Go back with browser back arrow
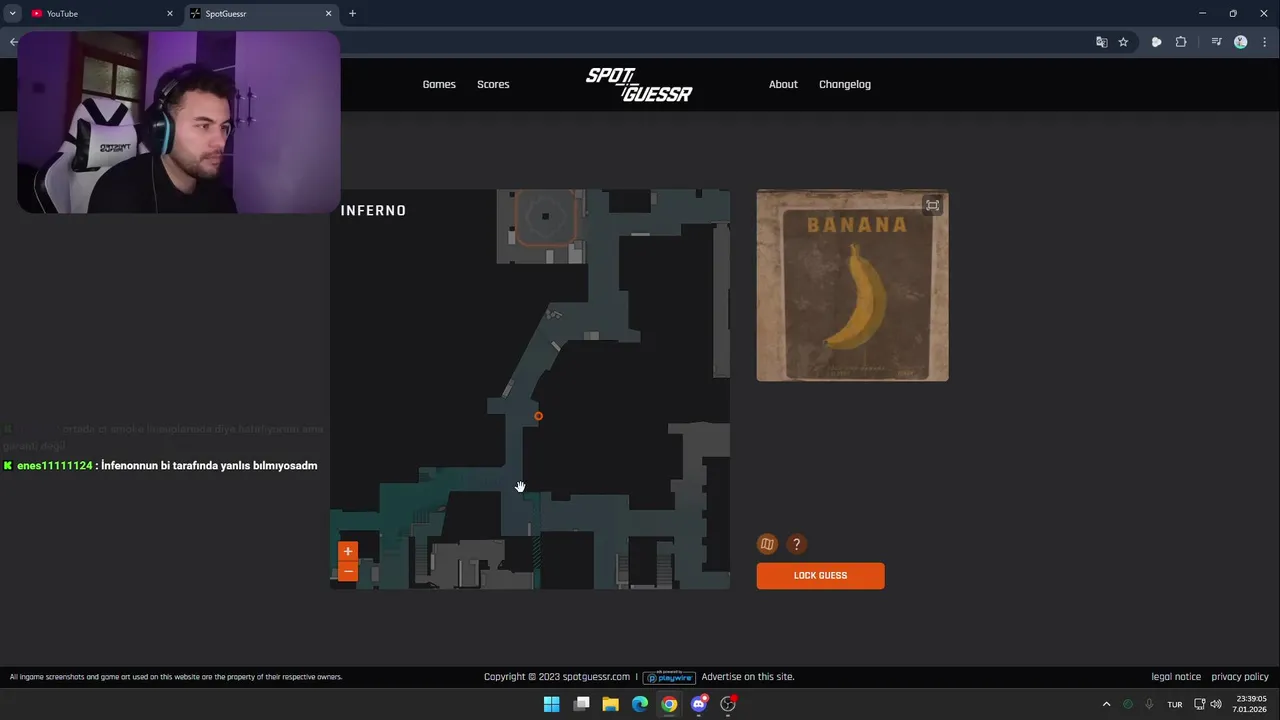 (12, 42)
